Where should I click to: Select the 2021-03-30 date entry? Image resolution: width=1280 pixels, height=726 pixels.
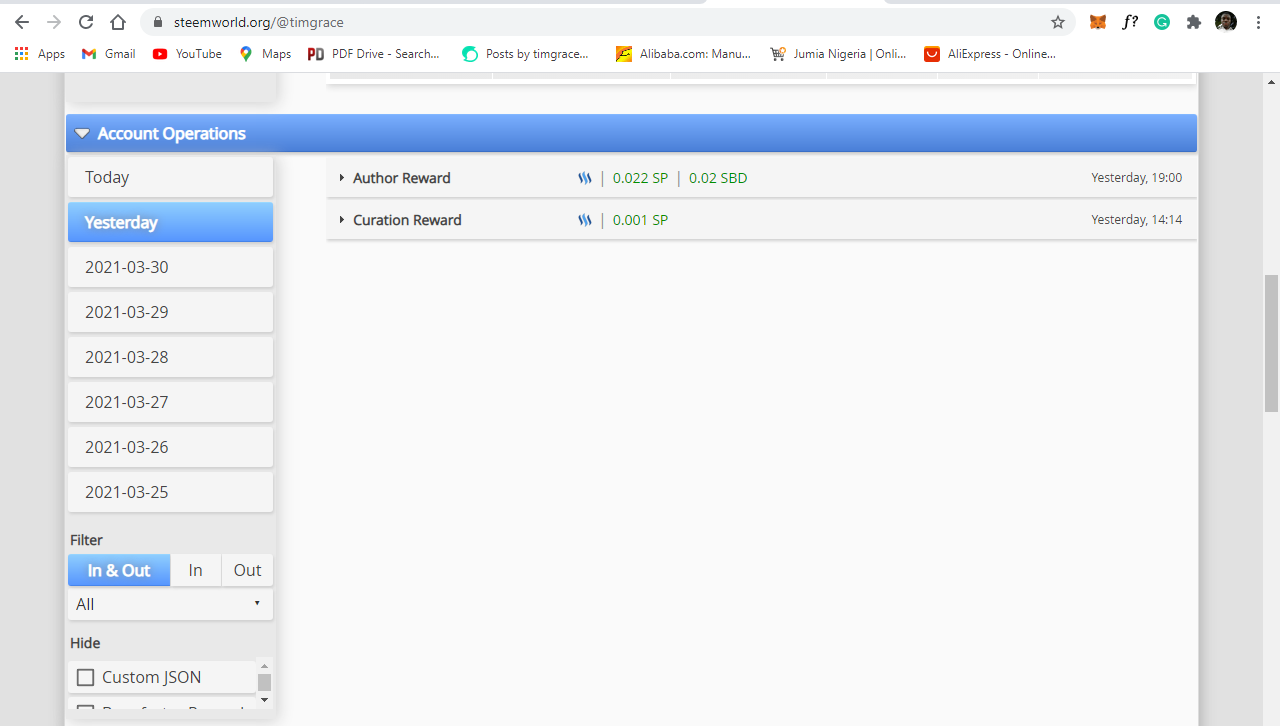[170, 266]
